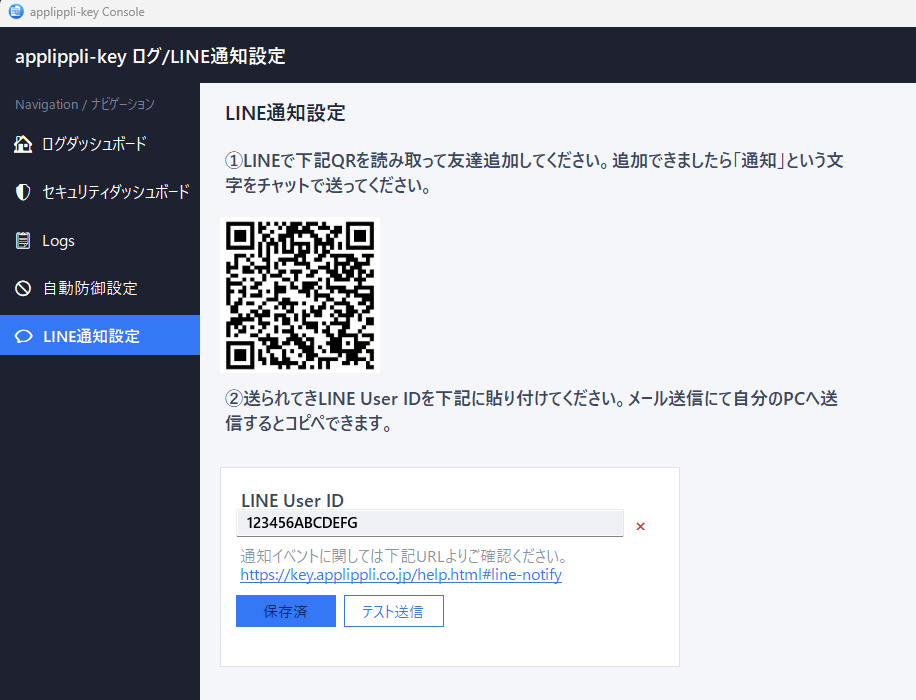
Task: Click the LINE通知設定 page heading
Action: (285, 113)
